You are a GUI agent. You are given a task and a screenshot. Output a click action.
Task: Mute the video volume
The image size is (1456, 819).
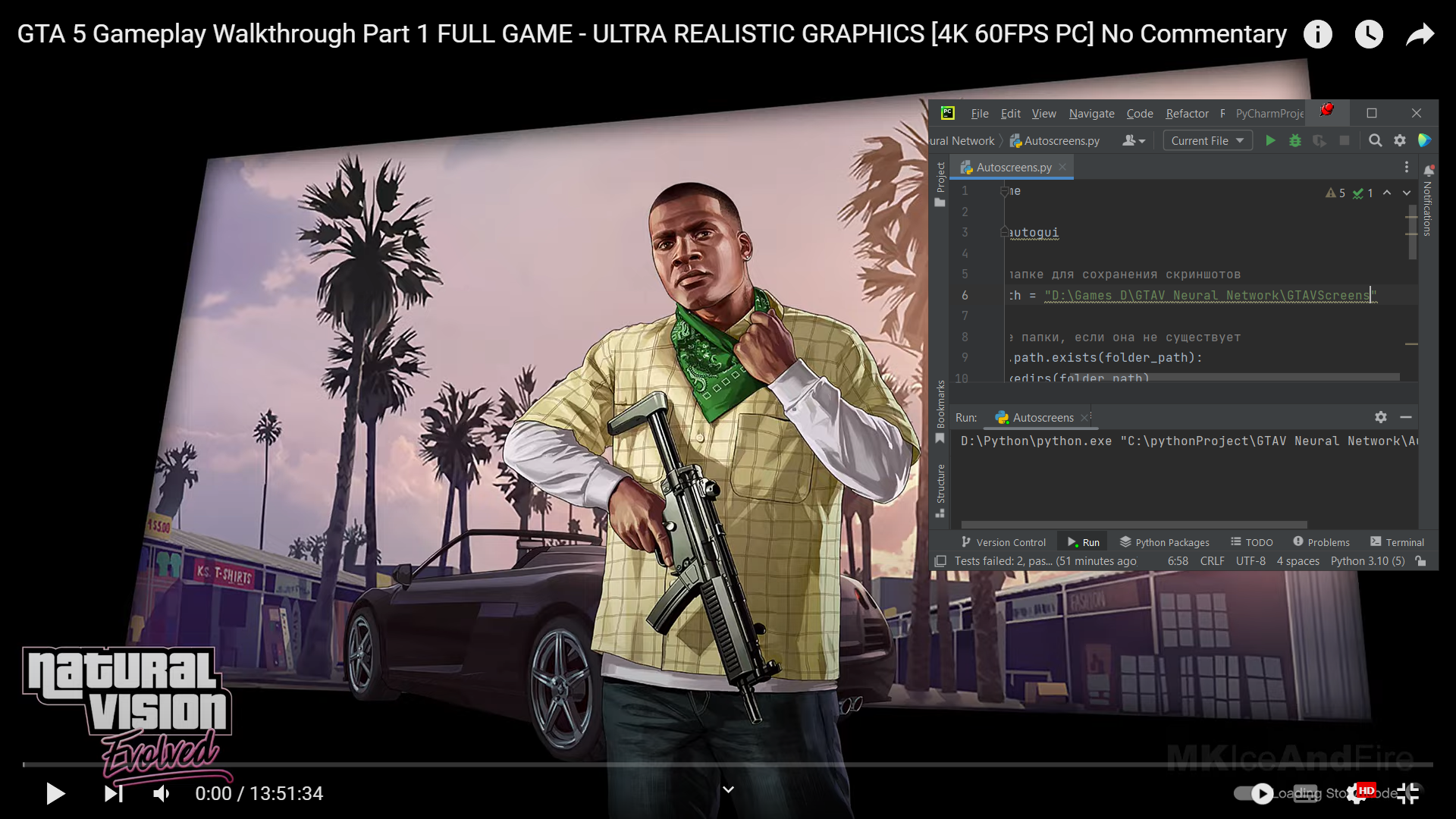tap(162, 793)
